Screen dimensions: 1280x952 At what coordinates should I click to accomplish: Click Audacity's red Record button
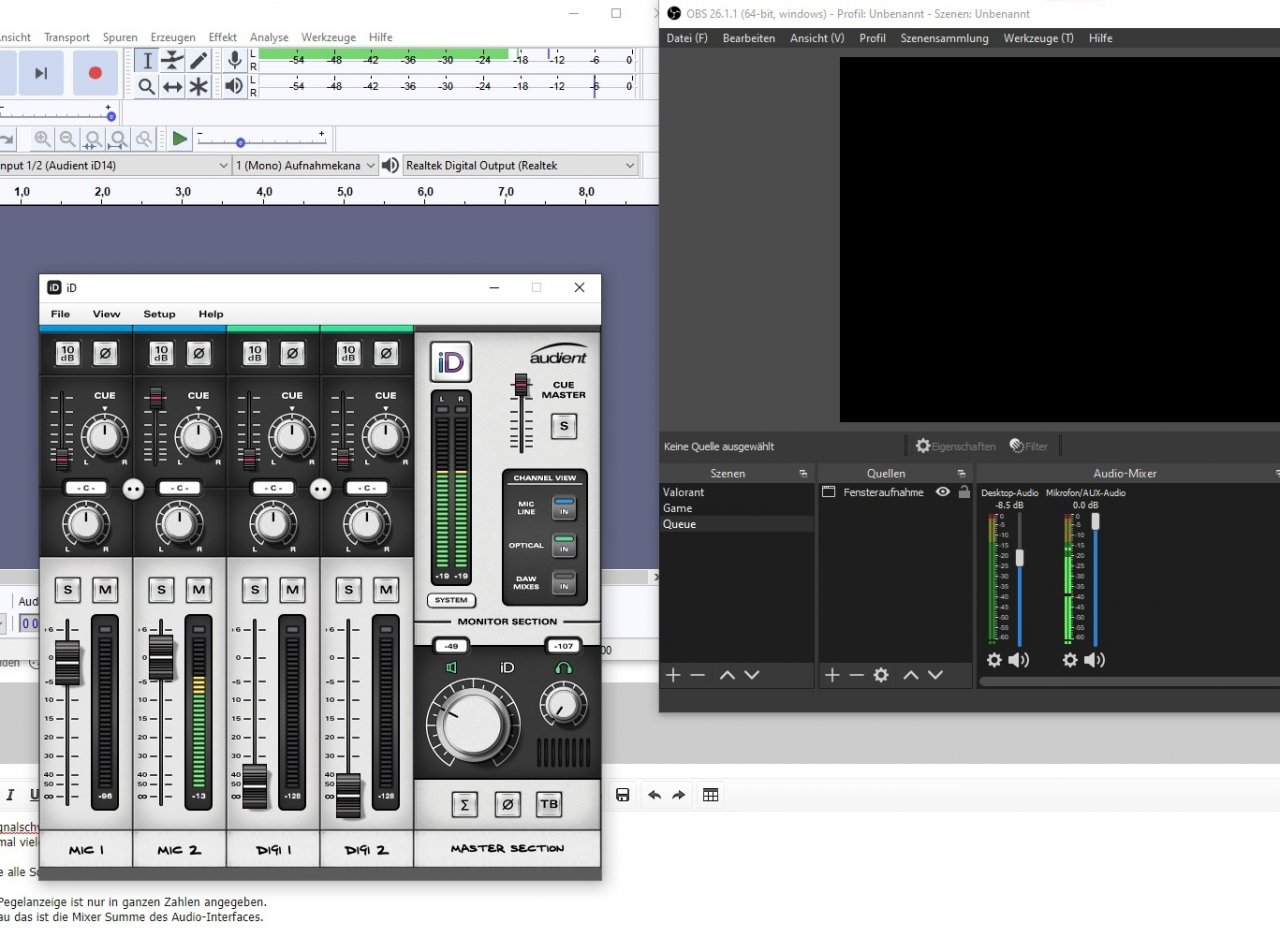[x=95, y=73]
